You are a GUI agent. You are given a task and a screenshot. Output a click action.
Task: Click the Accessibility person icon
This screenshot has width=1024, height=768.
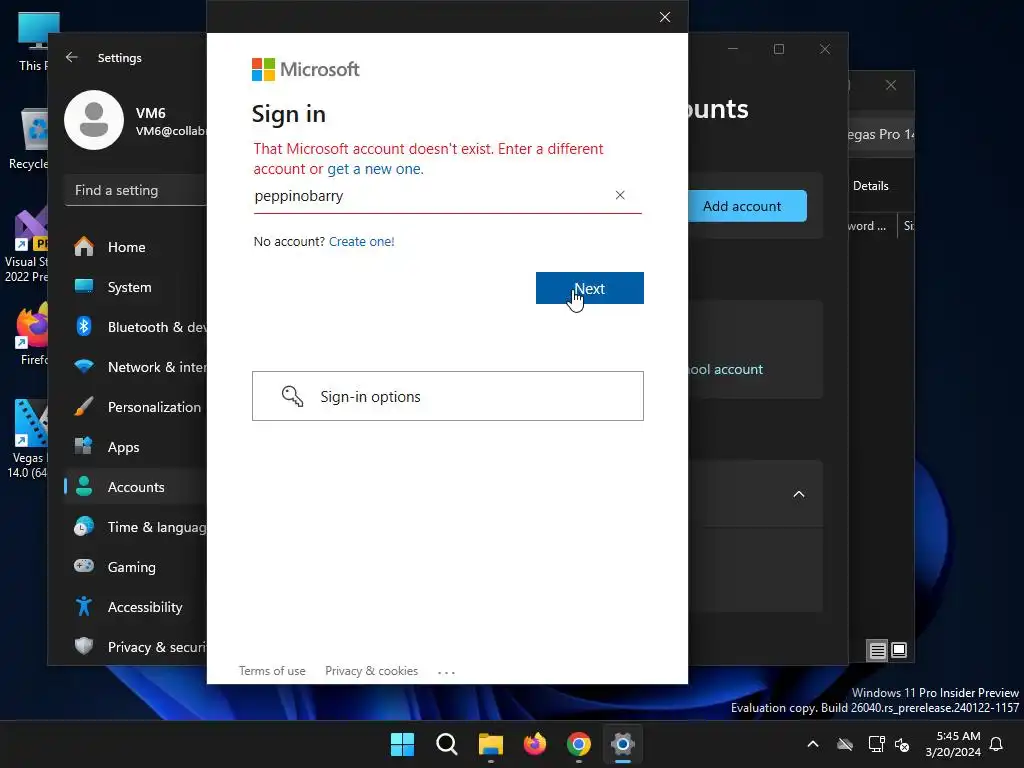coord(84,606)
